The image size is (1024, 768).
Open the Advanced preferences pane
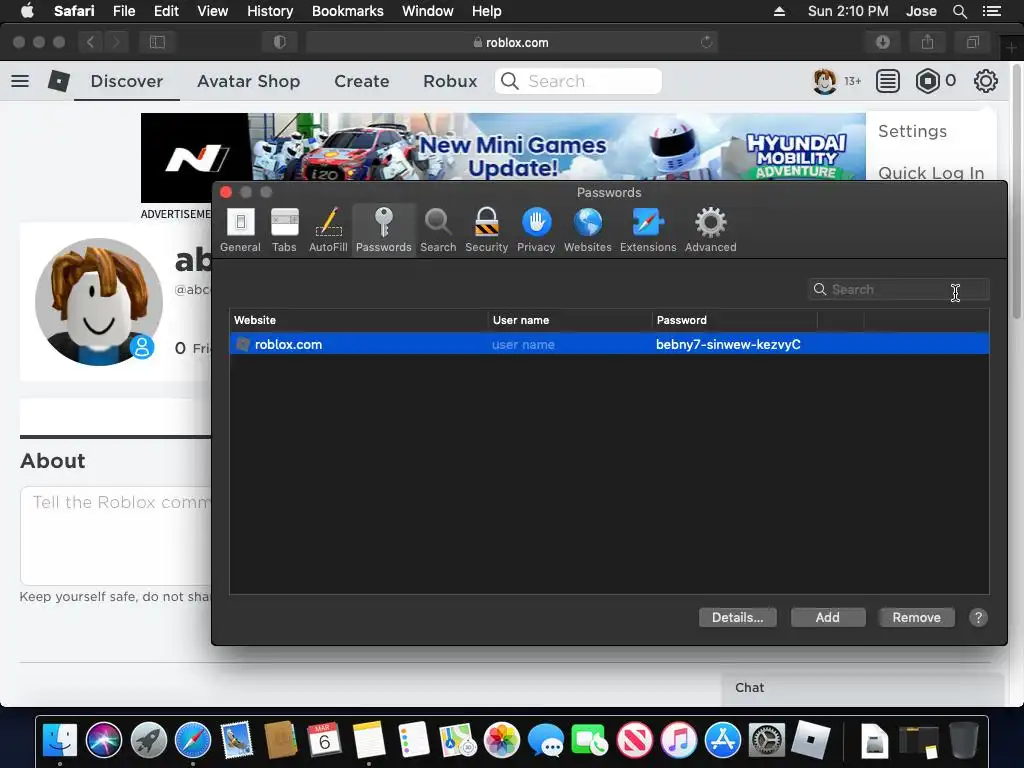(711, 230)
